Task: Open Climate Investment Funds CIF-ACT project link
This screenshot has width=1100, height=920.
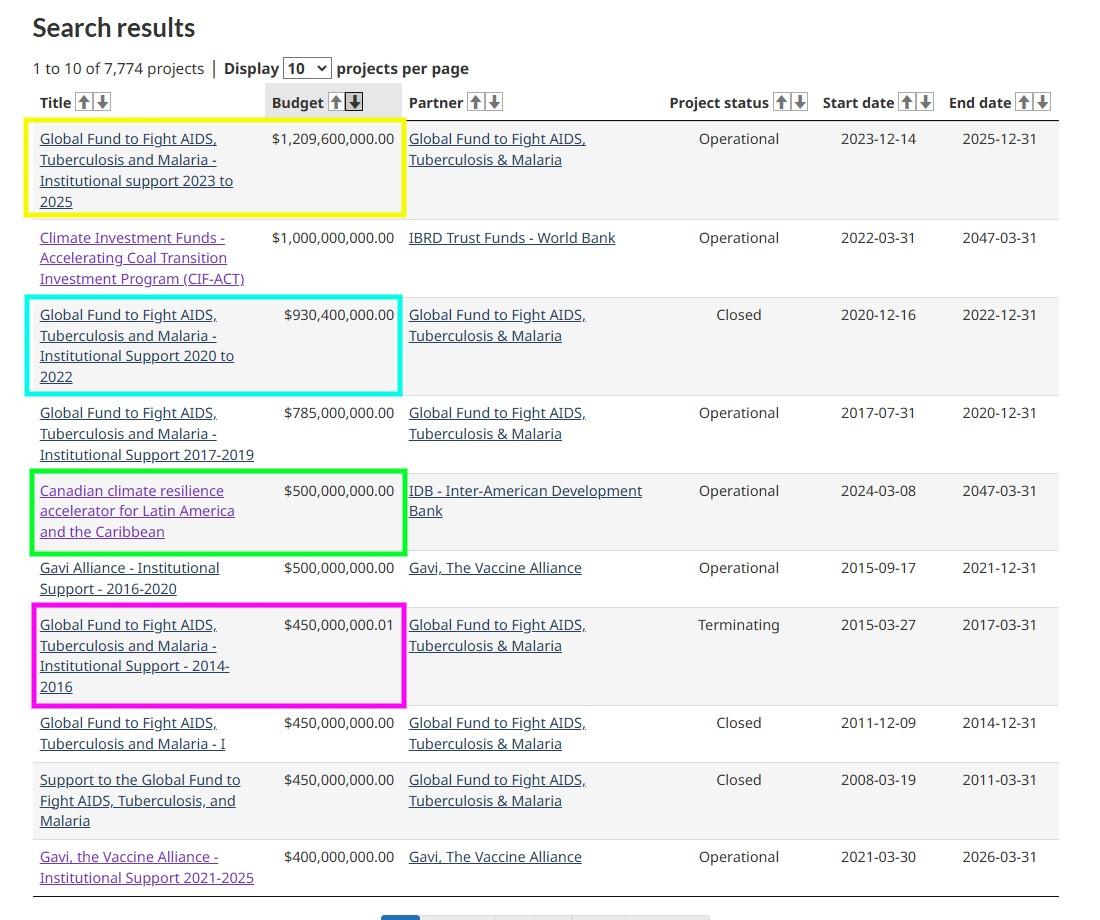Action: tap(142, 258)
